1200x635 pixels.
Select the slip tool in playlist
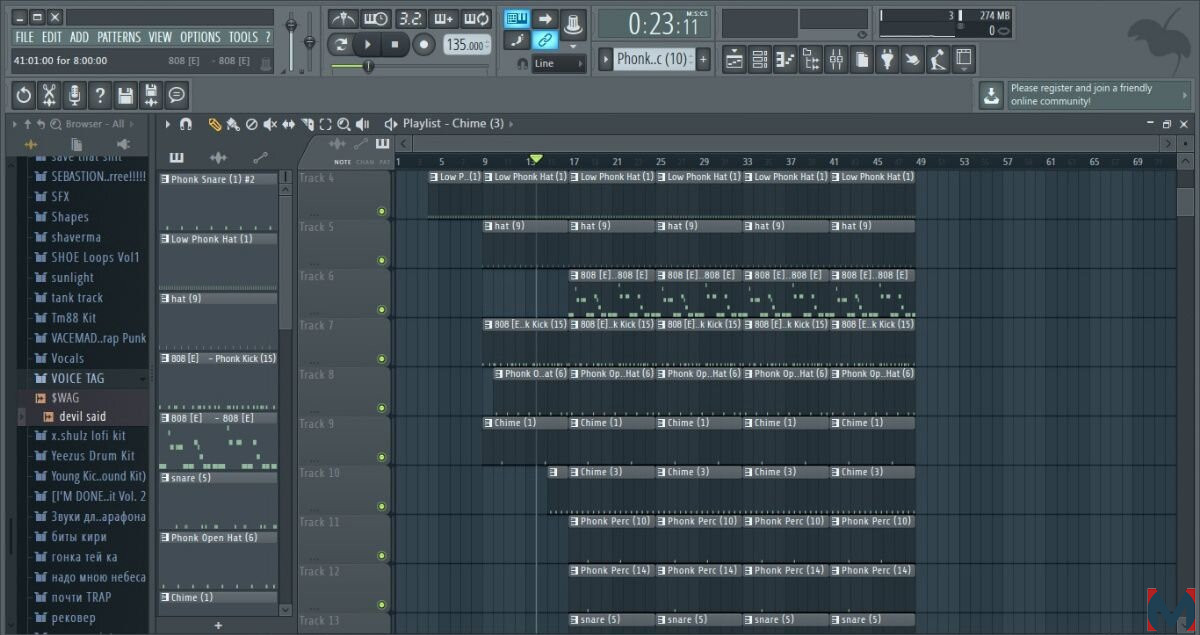(x=289, y=124)
